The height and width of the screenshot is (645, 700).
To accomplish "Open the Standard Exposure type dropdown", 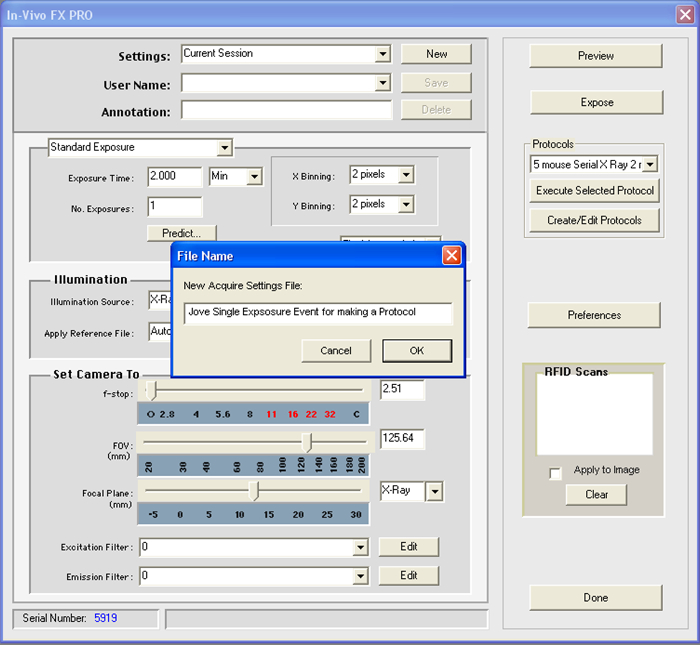I will tap(225, 147).
